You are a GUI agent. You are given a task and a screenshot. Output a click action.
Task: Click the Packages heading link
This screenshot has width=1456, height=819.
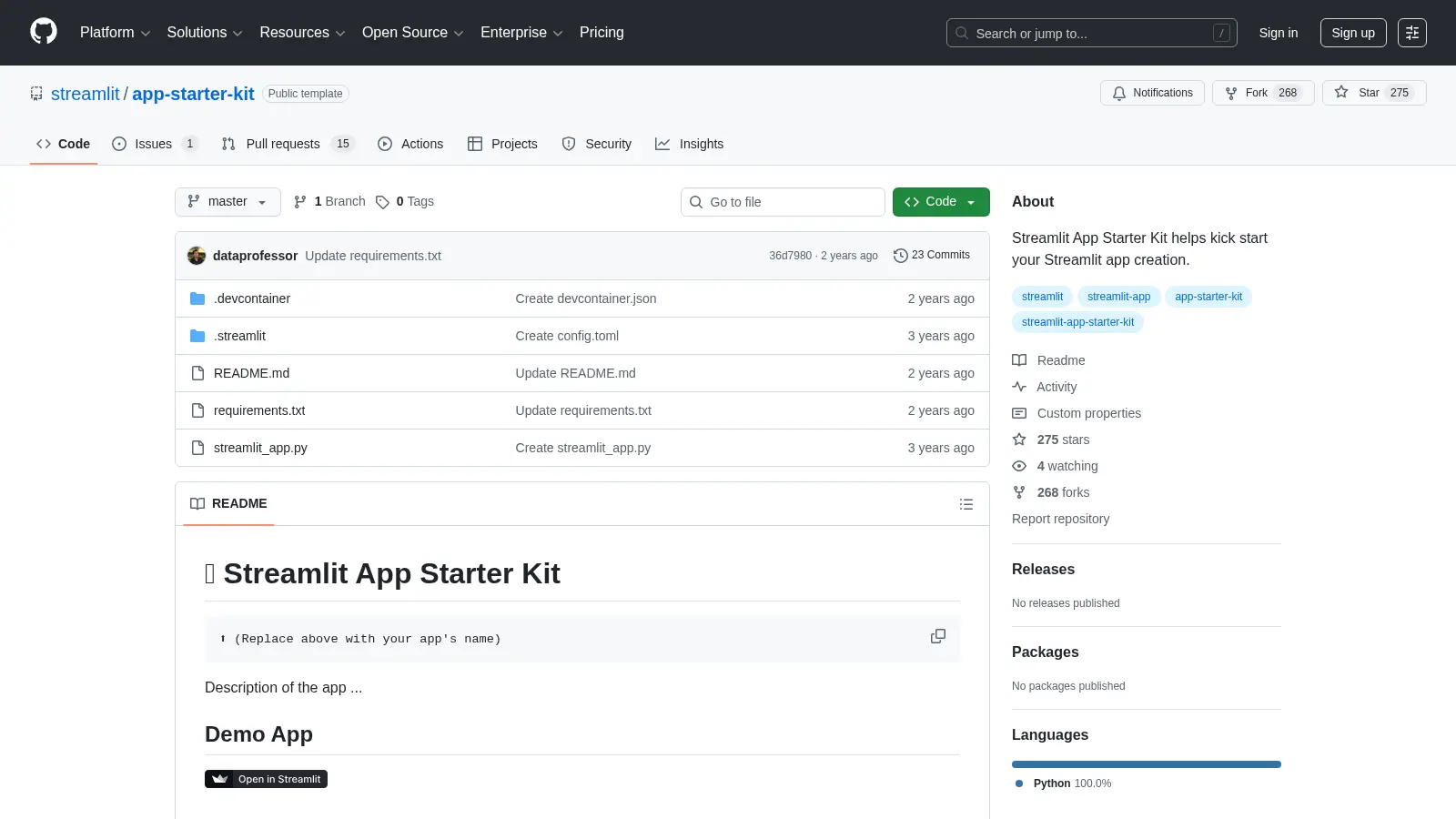tap(1045, 652)
